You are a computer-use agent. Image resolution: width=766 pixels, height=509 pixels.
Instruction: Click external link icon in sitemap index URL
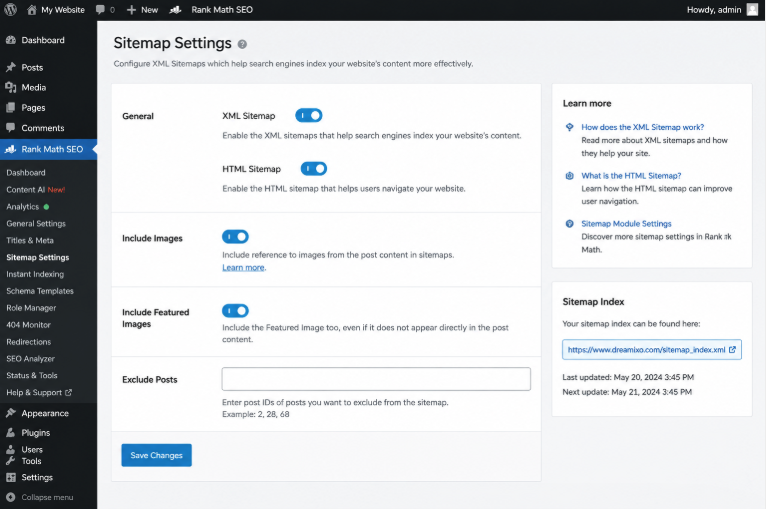(732, 350)
